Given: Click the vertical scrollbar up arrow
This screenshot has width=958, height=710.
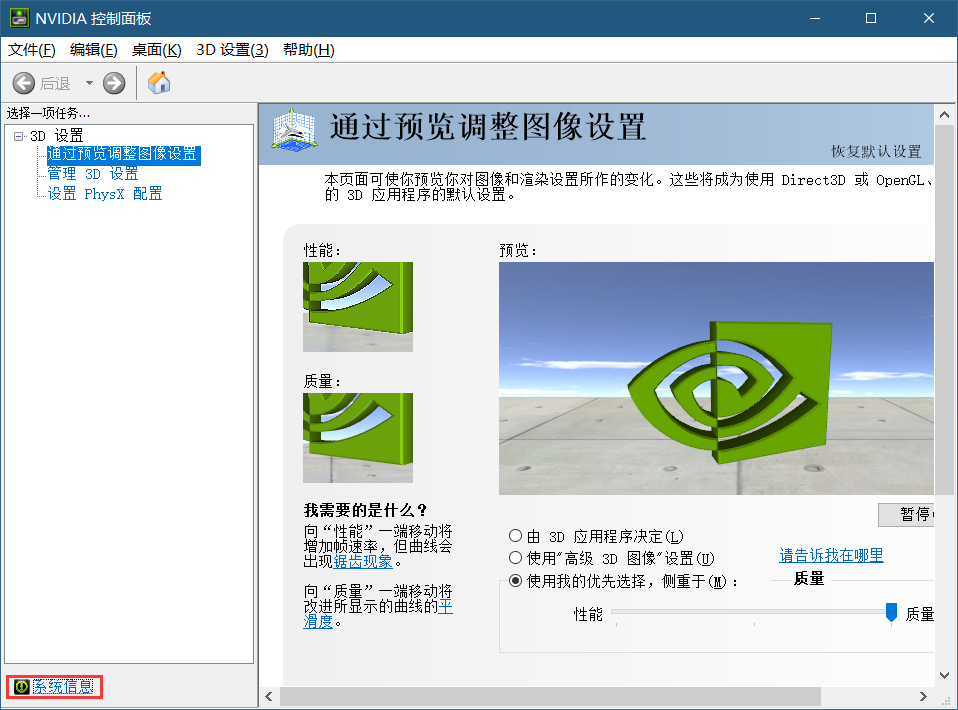Looking at the screenshot, I should [945, 114].
